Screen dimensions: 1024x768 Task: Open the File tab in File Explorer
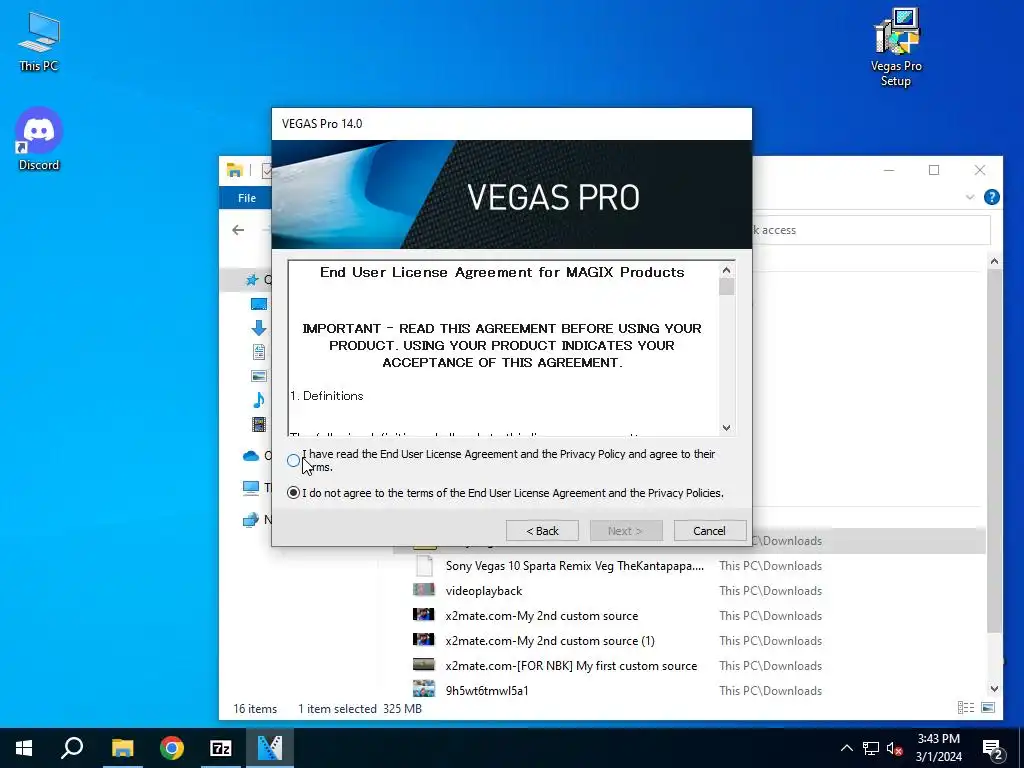247,198
